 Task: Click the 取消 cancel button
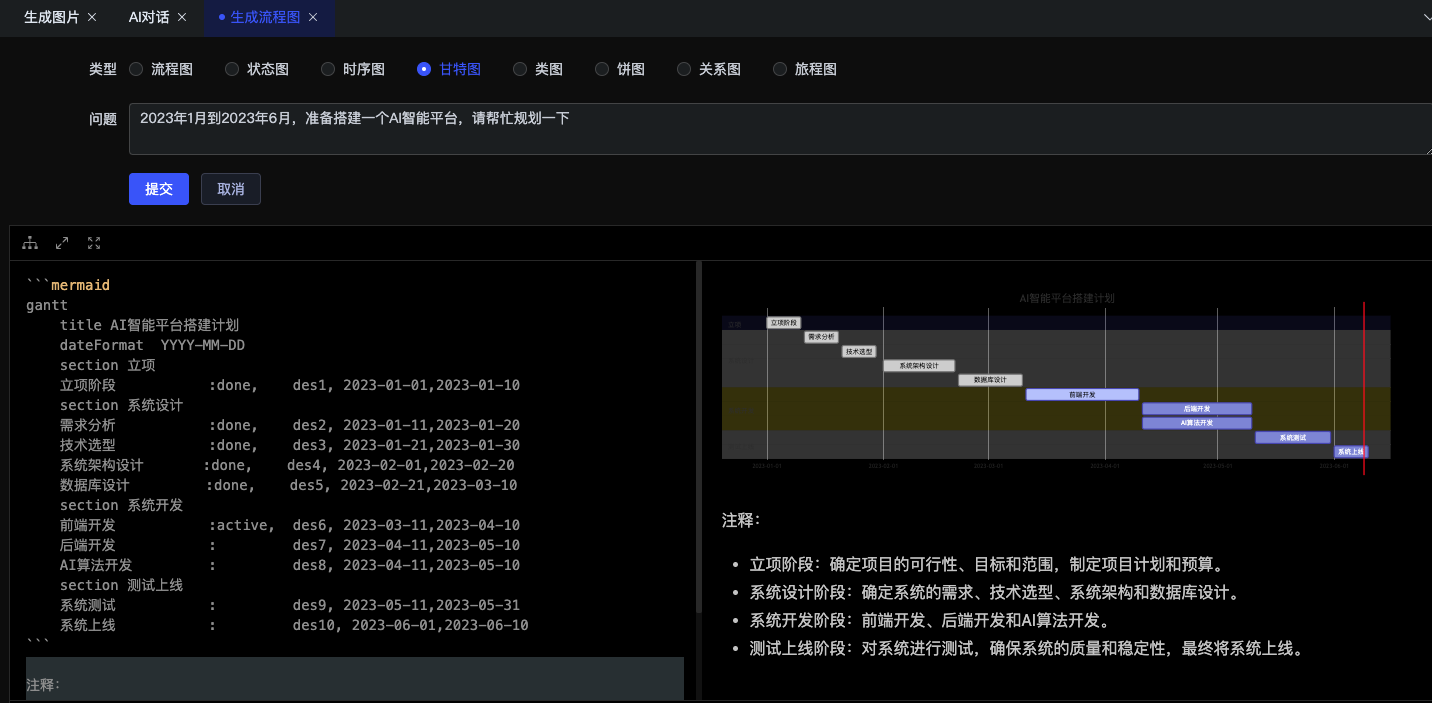231,189
